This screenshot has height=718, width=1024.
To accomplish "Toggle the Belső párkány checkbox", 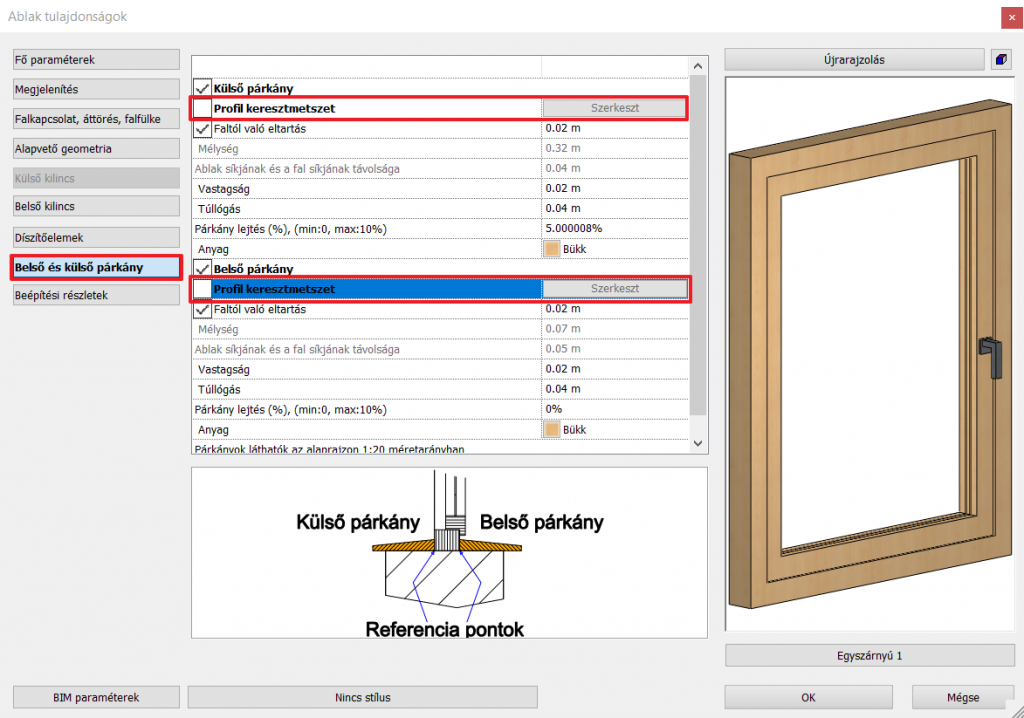I will (202, 269).
